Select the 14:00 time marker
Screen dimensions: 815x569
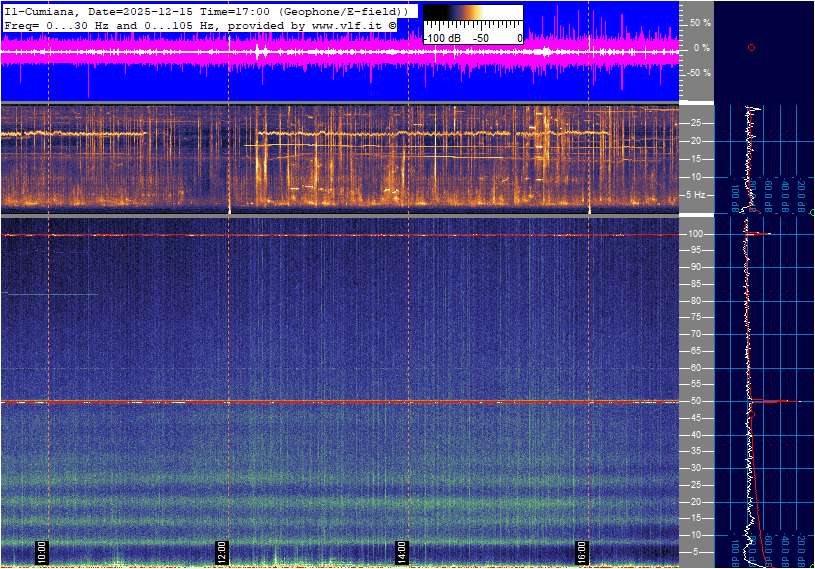[401, 551]
